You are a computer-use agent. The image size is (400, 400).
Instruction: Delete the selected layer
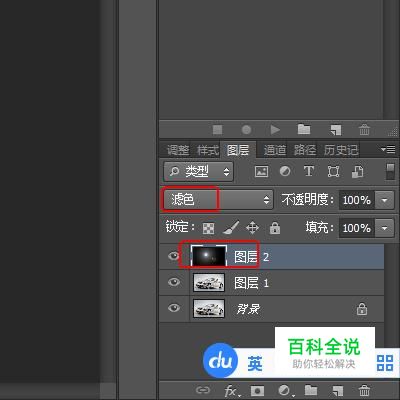(364, 390)
